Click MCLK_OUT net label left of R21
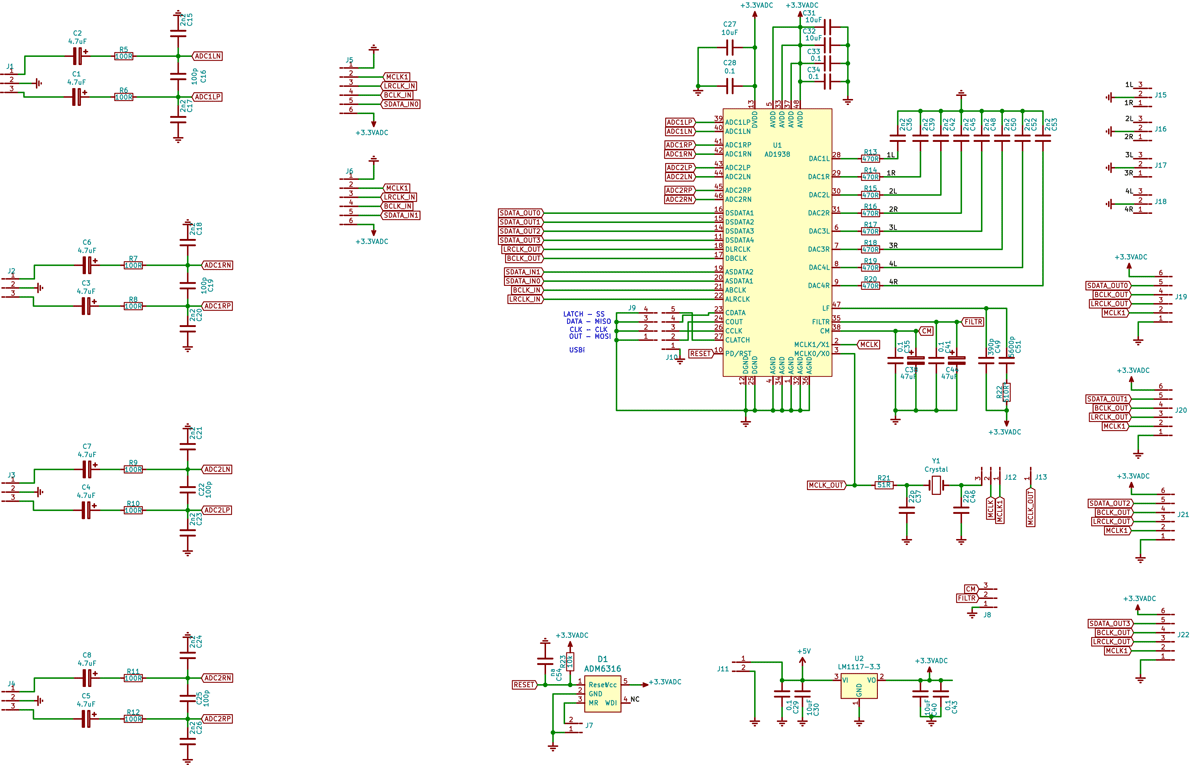Screen dimensions: 1200x765 point(827,485)
